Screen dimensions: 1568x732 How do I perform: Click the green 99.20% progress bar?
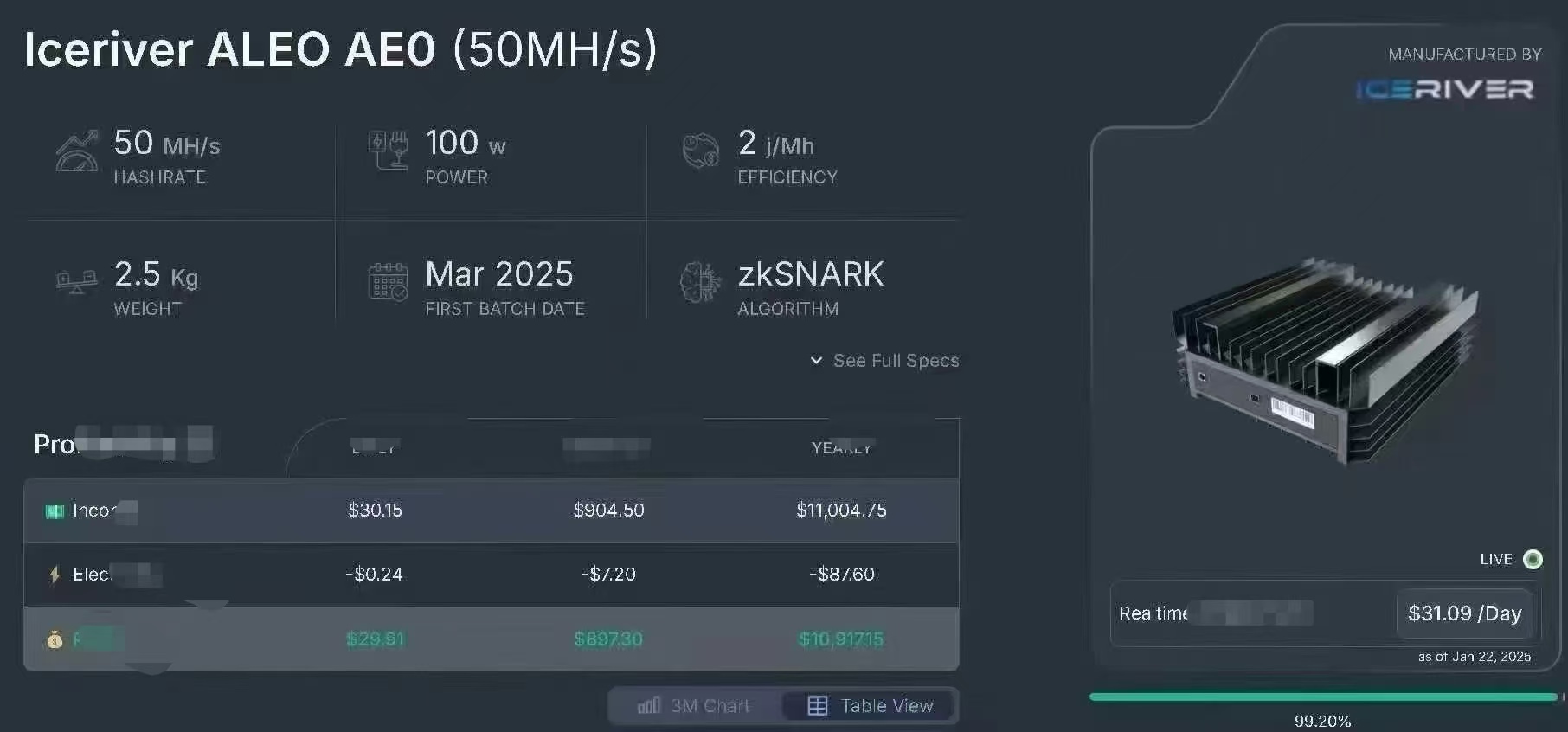tap(1323, 697)
